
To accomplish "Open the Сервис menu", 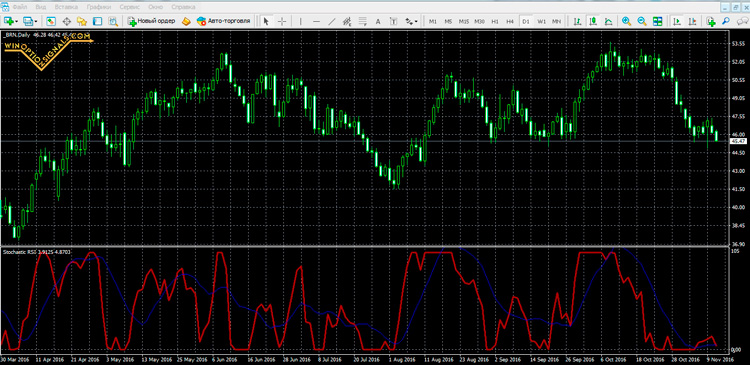I will [x=130, y=7].
